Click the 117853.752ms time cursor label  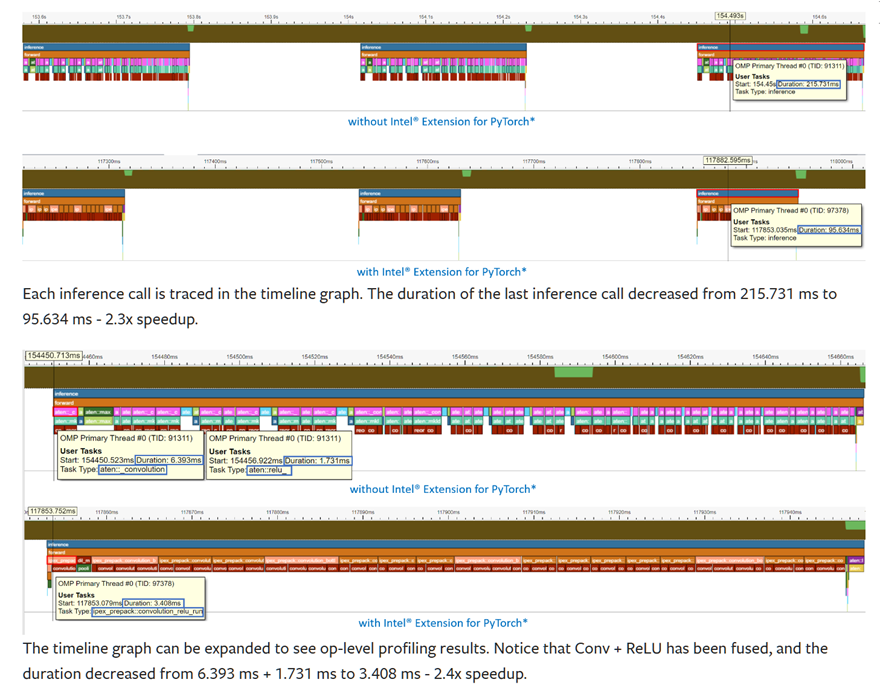53,511
